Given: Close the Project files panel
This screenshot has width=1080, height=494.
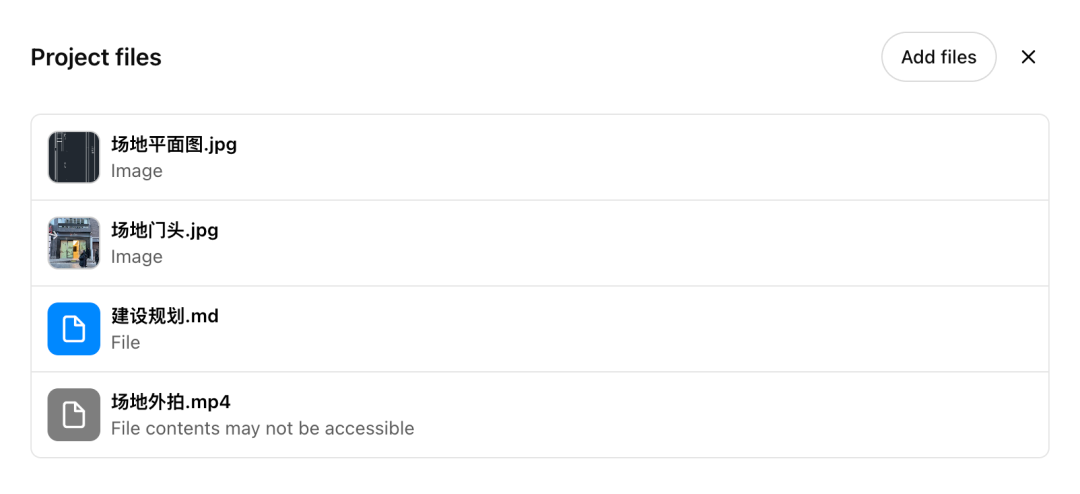Looking at the screenshot, I should [x=1028, y=57].
